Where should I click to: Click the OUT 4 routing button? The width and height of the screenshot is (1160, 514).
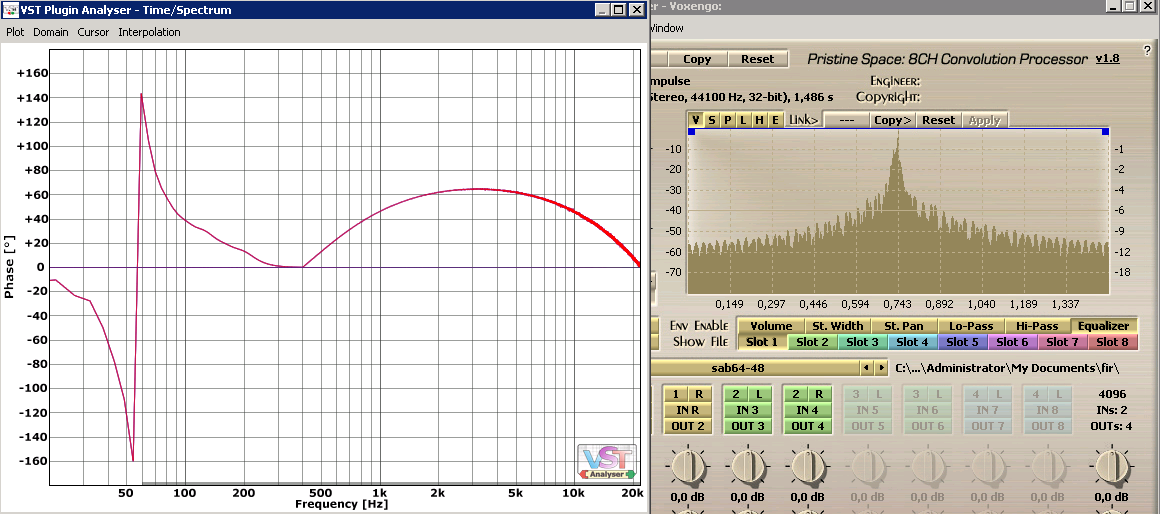[x=808, y=425]
